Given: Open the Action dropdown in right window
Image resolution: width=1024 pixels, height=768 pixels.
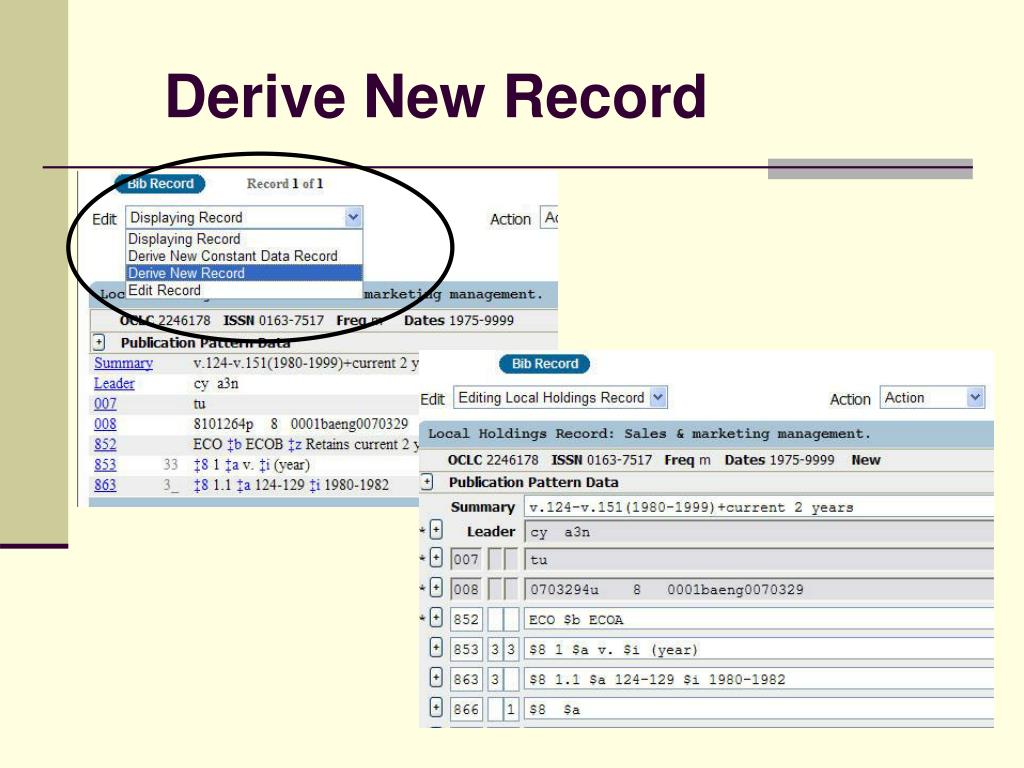Looking at the screenshot, I should coord(932,397).
